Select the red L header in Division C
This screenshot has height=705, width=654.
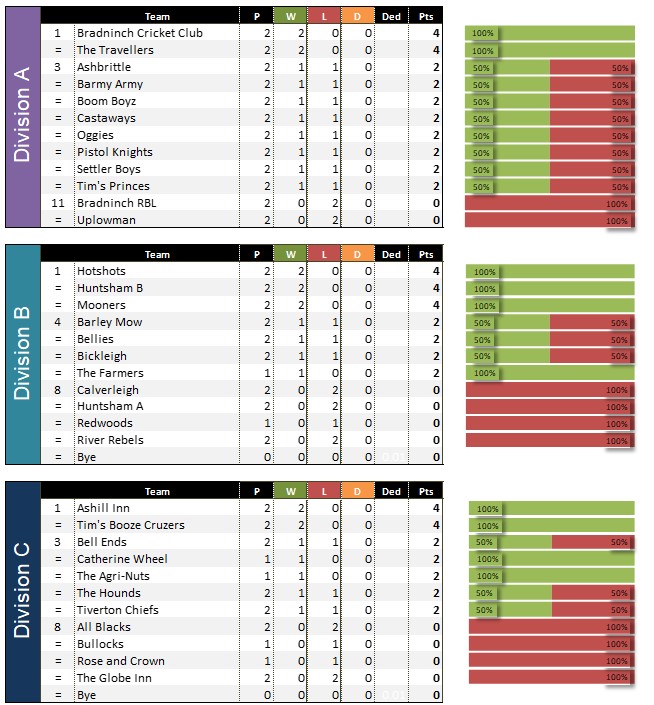pos(324,491)
